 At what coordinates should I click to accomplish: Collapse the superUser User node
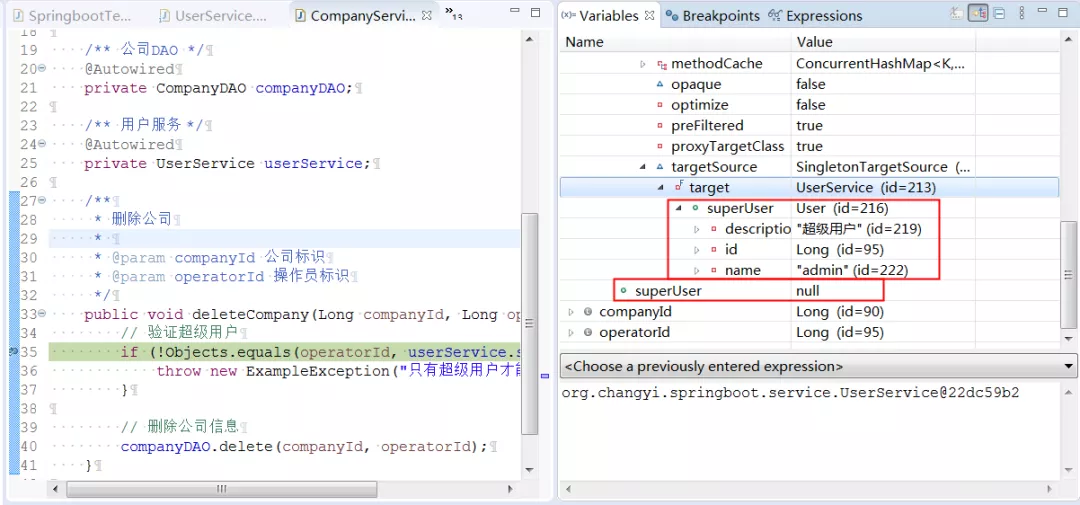(678, 208)
